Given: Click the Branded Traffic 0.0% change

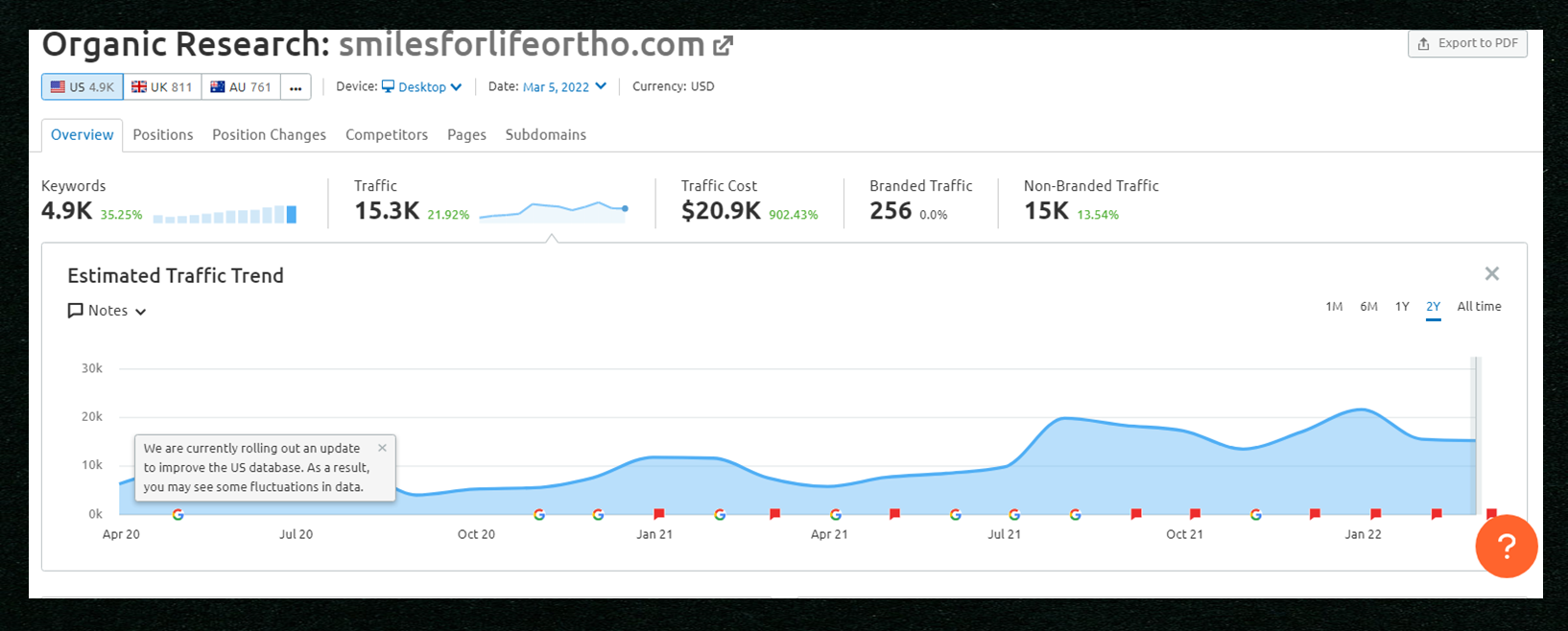Looking at the screenshot, I should click(933, 215).
